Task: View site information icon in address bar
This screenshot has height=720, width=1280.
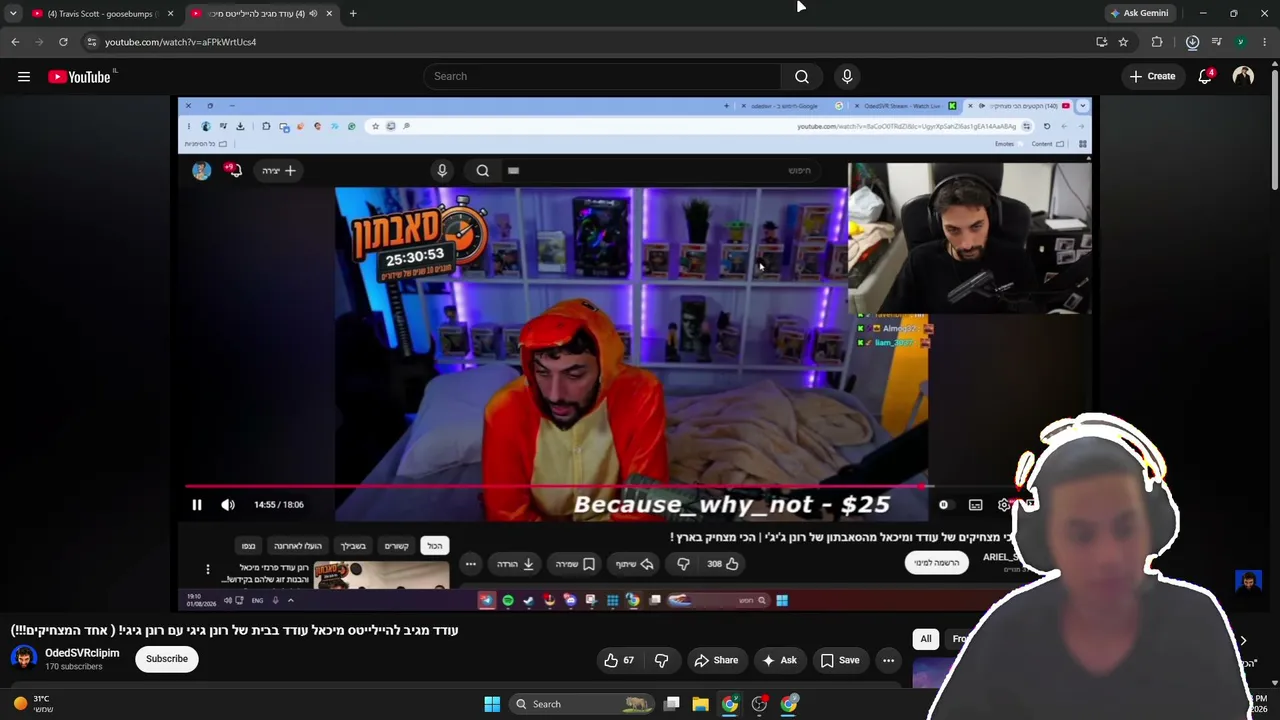Action: [91, 42]
